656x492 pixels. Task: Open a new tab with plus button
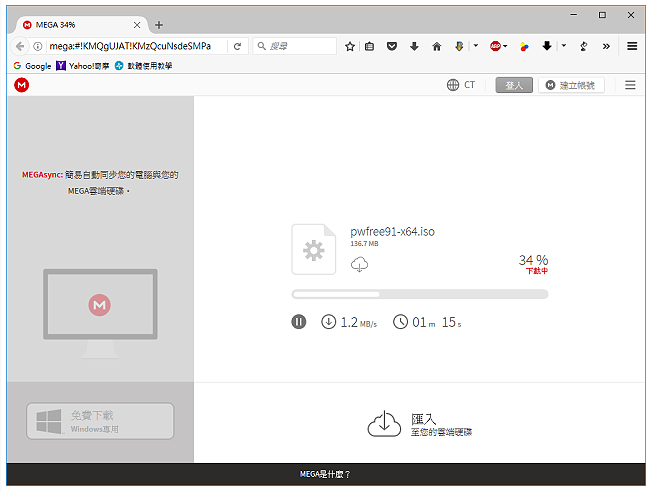coord(159,25)
